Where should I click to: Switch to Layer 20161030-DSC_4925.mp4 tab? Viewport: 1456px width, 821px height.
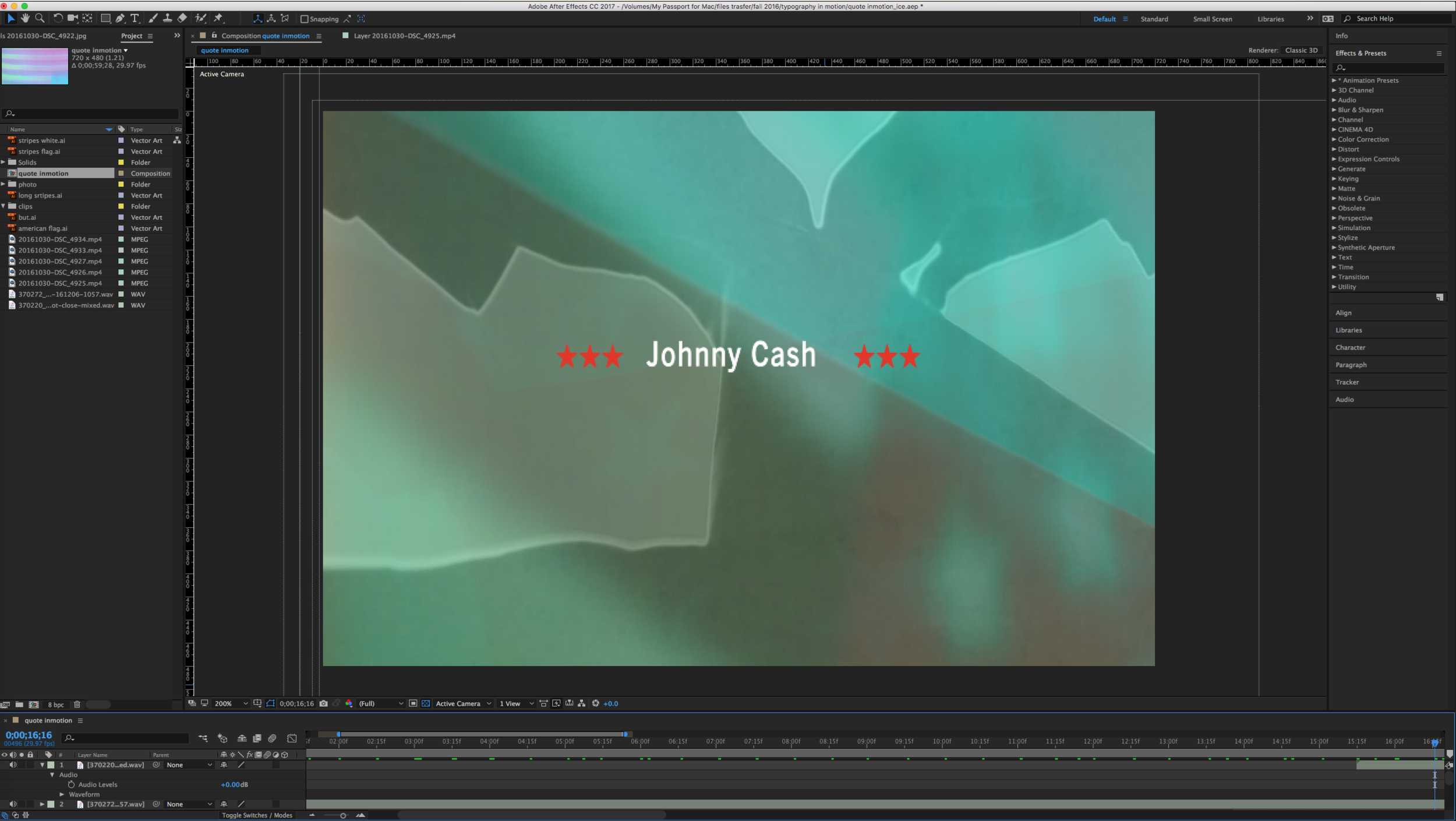tap(405, 36)
